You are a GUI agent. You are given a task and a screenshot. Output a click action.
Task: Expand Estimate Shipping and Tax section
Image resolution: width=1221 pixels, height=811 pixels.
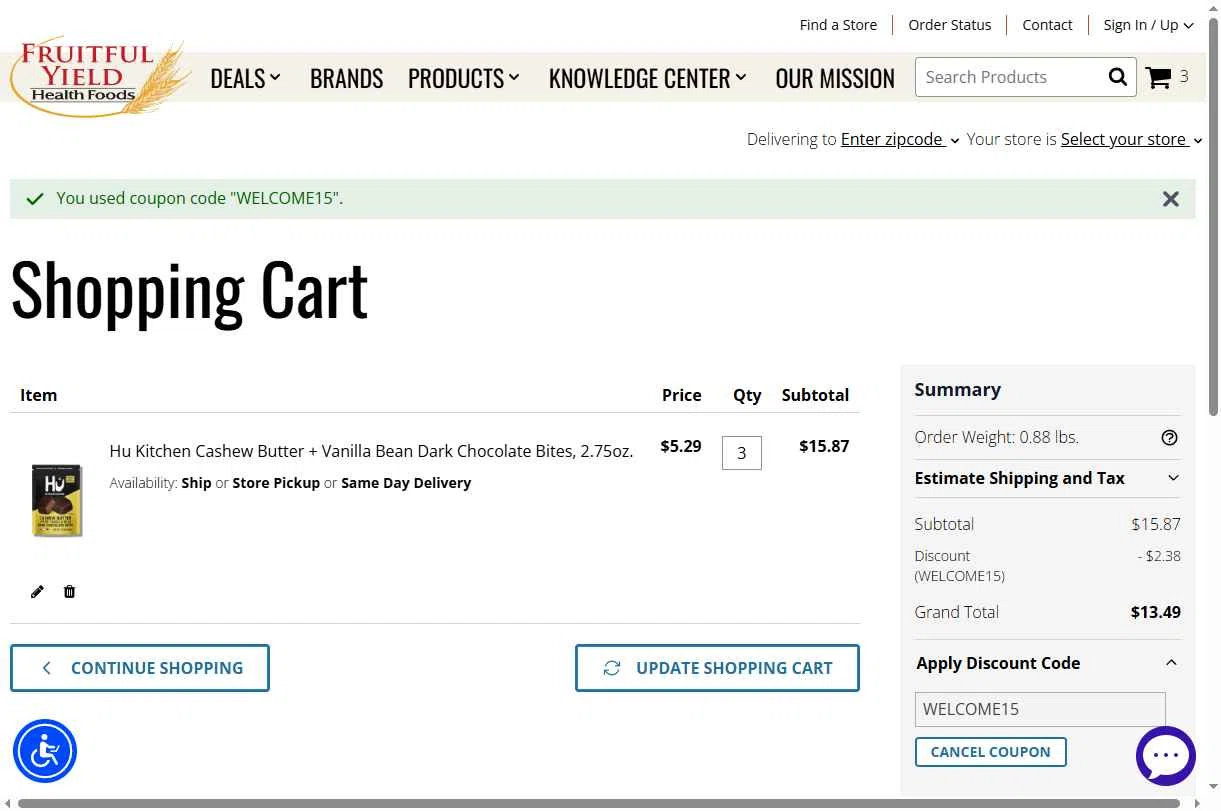tap(1047, 478)
